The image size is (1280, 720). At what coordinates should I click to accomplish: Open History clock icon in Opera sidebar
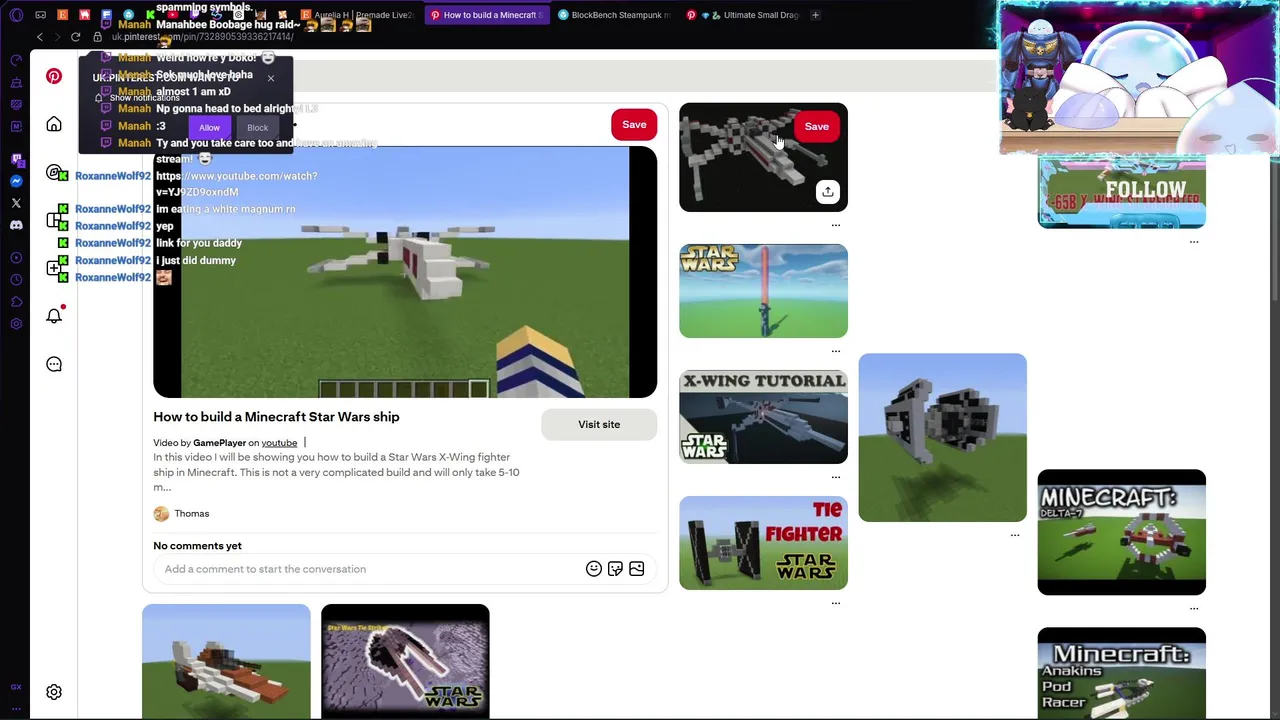(16, 280)
